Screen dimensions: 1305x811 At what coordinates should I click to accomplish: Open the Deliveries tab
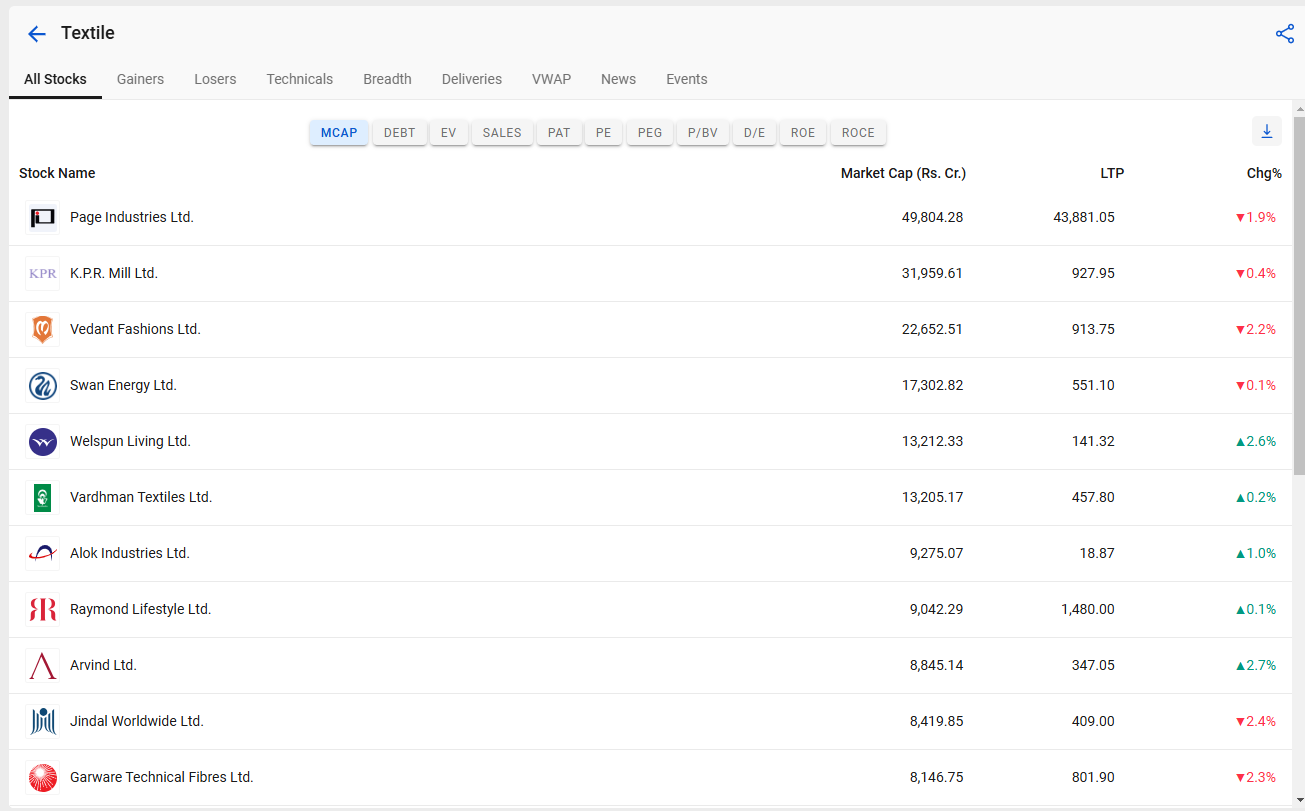click(471, 79)
